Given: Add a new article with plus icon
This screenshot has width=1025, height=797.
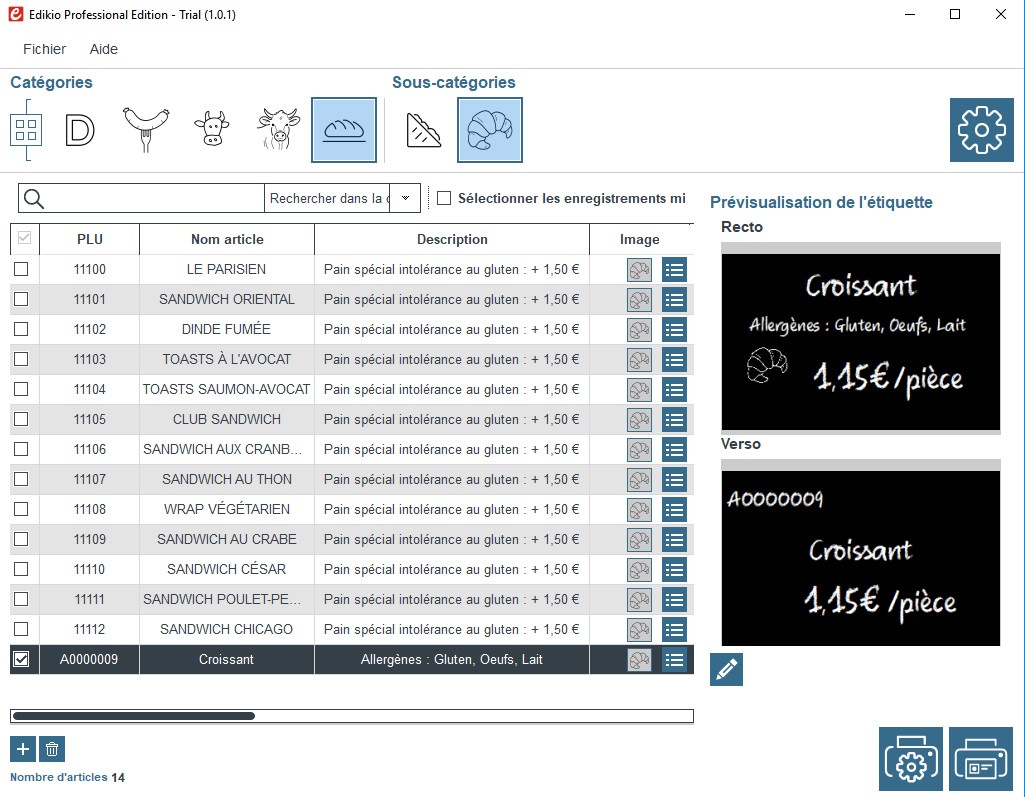Looking at the screenshot, I should coord(22,748).
